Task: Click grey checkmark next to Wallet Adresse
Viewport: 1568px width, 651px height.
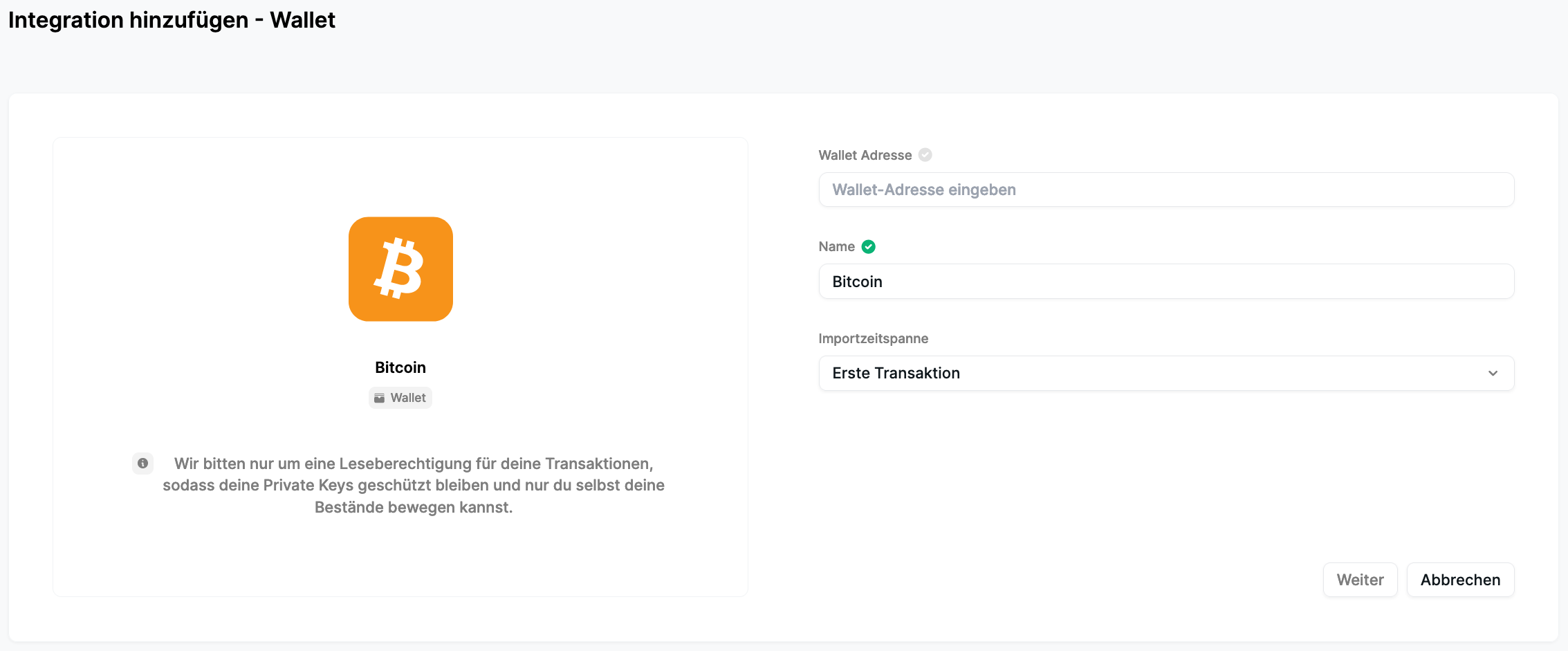Action: (x=925, y=155)
